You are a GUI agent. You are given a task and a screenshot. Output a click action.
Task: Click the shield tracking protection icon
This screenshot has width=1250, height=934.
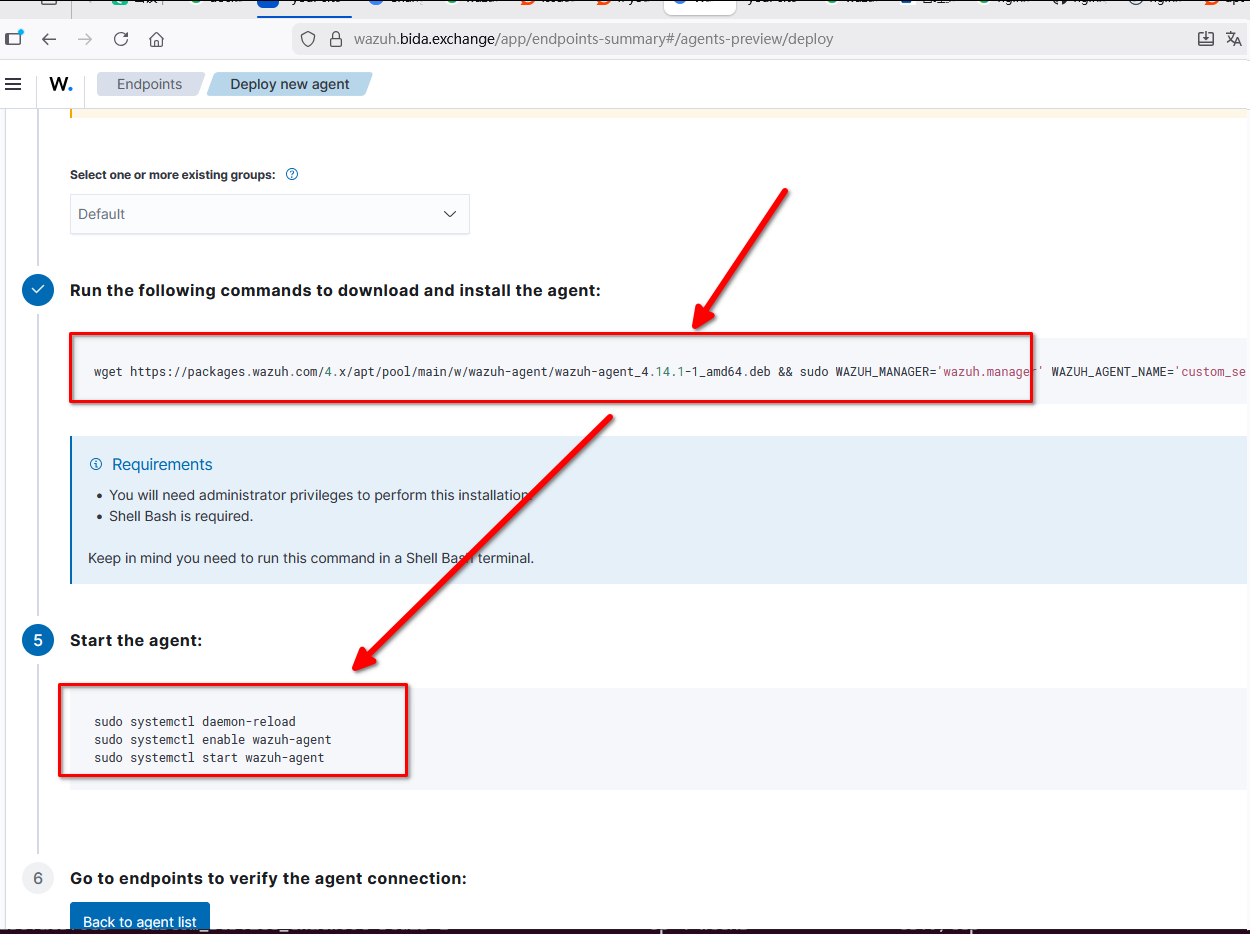(x=309, y=39)
